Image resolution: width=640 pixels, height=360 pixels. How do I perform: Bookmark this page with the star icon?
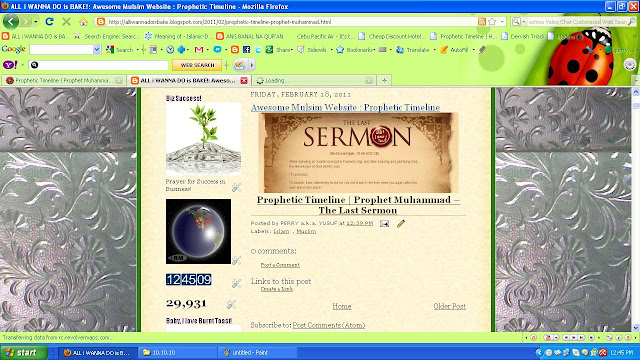[492, 22]
